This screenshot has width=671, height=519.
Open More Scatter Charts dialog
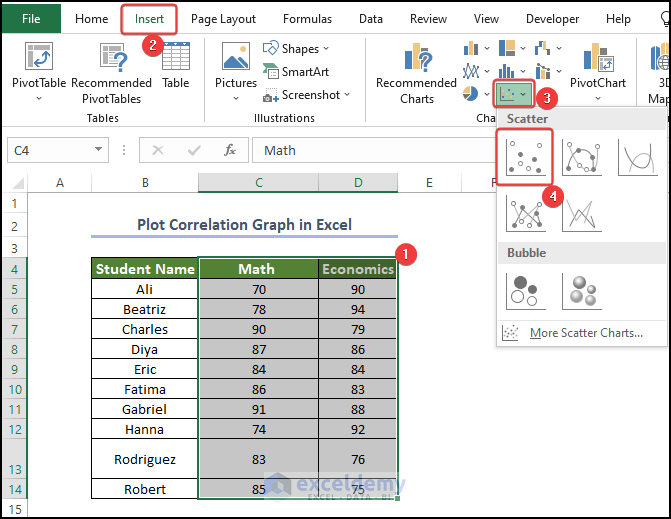coord(582,332)
